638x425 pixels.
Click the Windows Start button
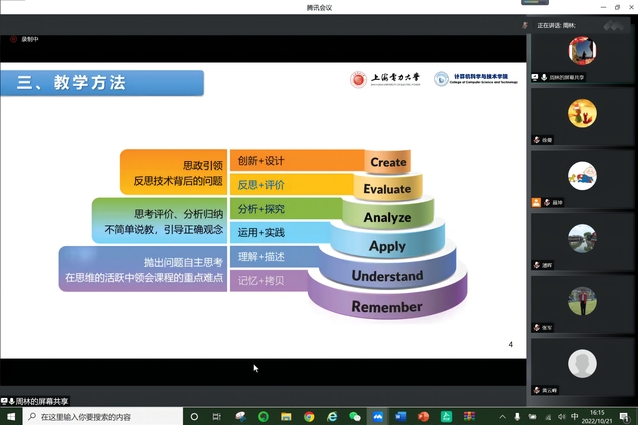point(8,416)
